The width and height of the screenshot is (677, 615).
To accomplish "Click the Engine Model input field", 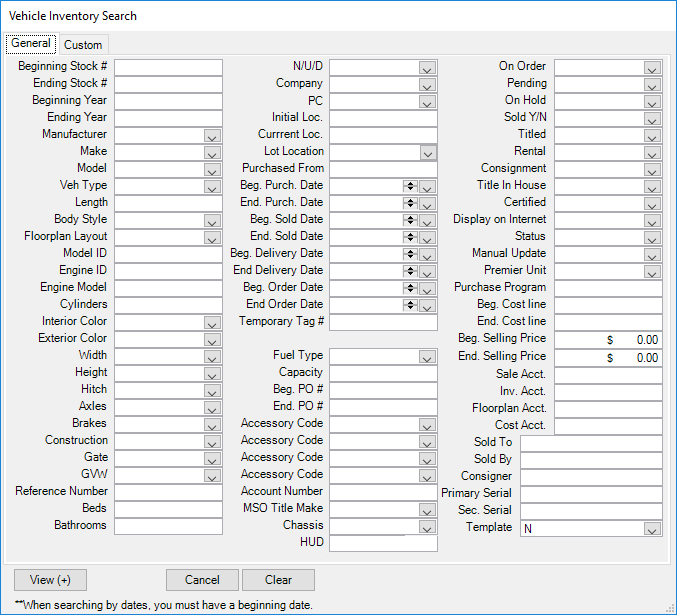I will click(168, 289).
